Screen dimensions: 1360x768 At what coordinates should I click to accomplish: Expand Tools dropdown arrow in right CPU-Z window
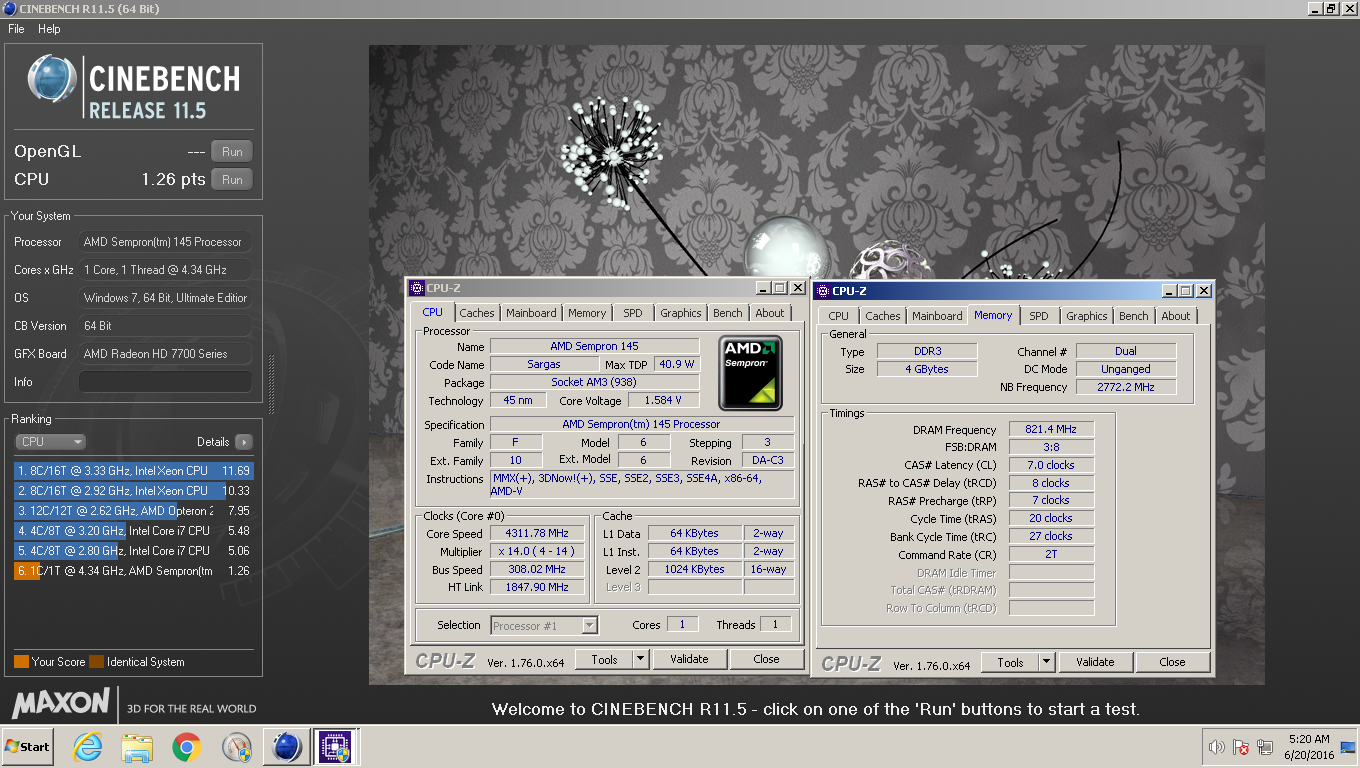pyautogui.click(x=1046, y=663)
